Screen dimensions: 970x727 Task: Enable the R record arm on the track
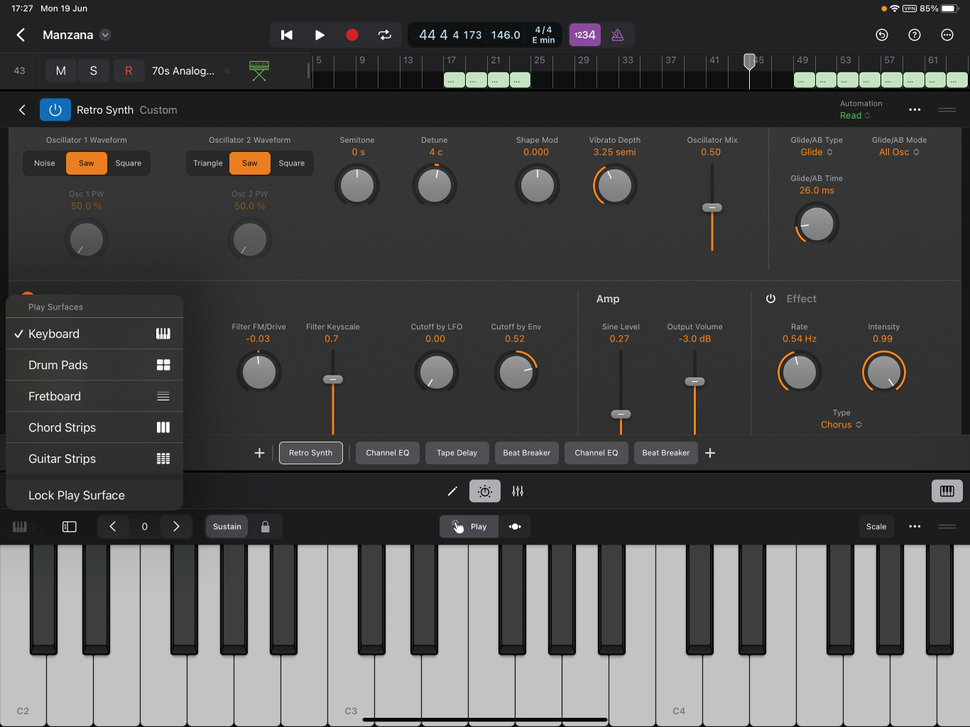pos(128,70)
